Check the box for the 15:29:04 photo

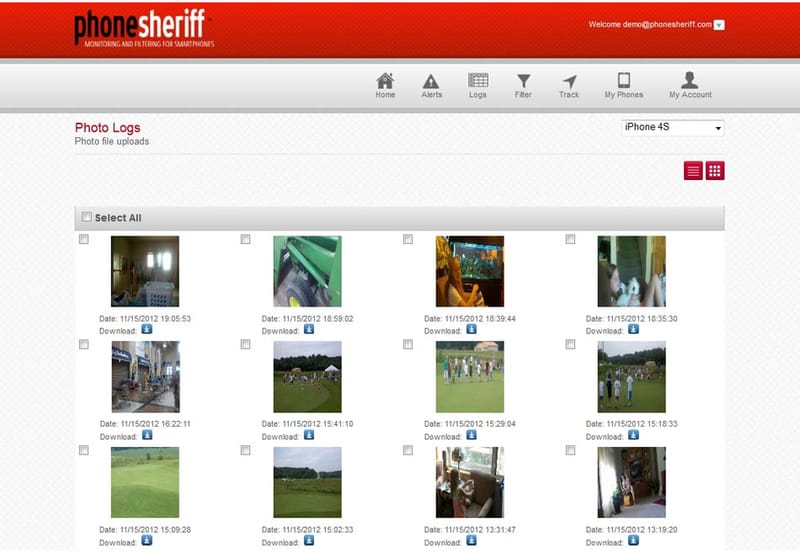coord(408,345)
